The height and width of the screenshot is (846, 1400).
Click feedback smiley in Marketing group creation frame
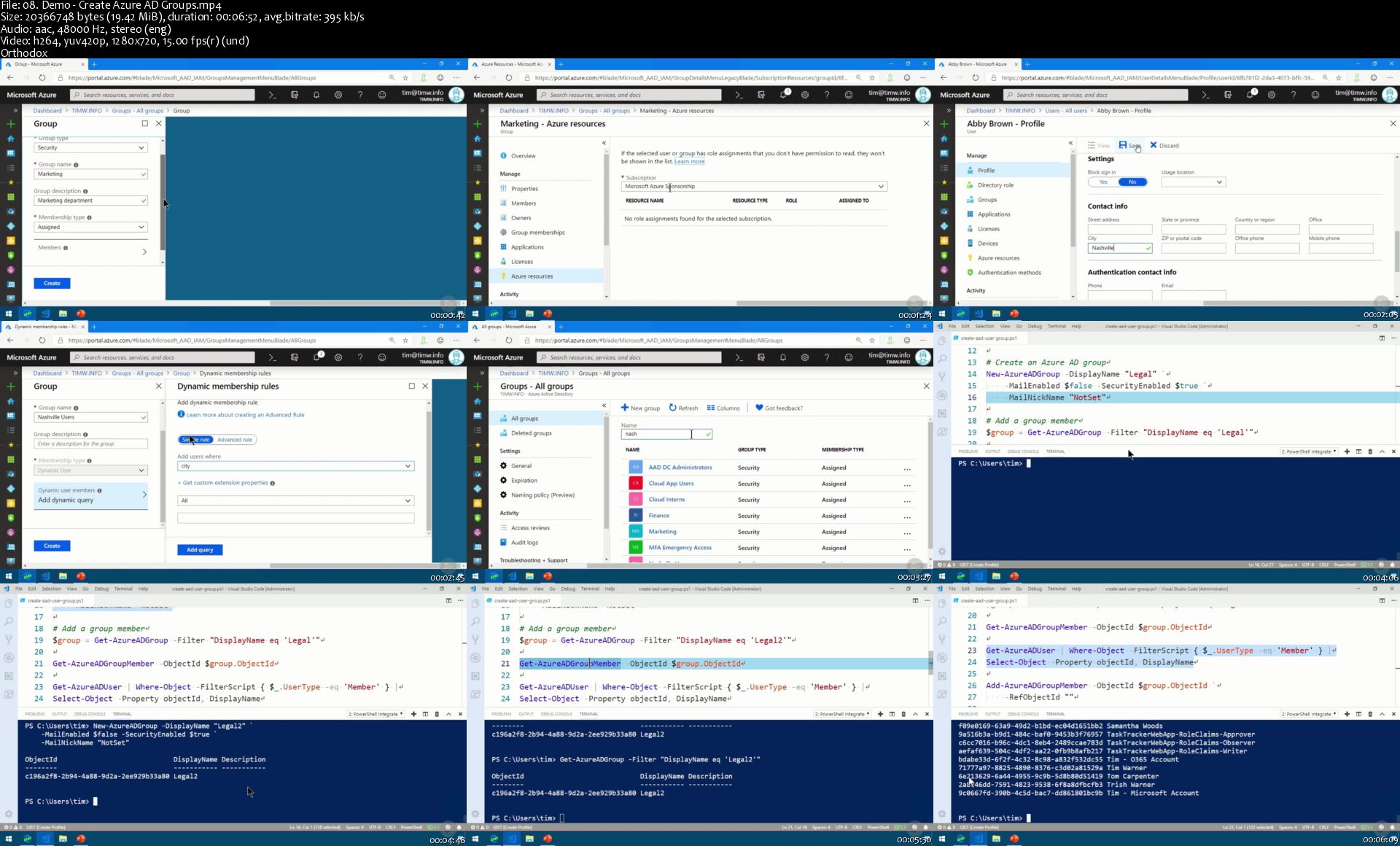(x=382, y=95)
